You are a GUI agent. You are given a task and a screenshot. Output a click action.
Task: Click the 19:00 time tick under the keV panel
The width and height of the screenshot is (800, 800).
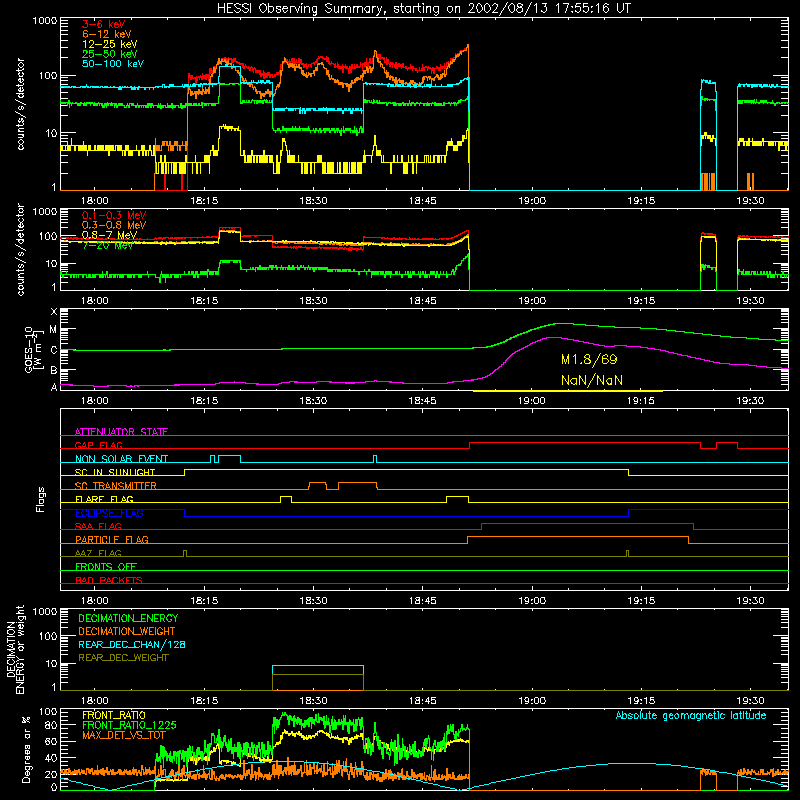[x=532, y=201]
